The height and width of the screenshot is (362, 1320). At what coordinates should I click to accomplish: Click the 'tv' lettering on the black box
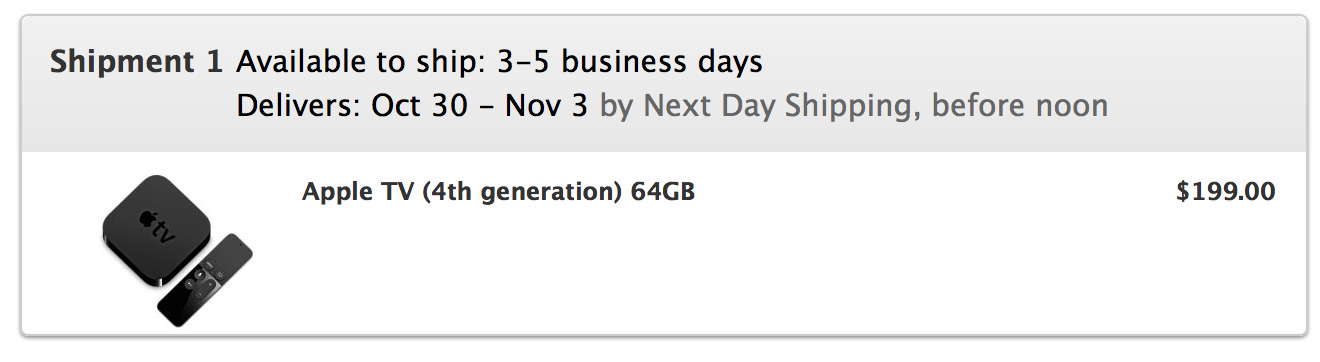pos(163,232)
